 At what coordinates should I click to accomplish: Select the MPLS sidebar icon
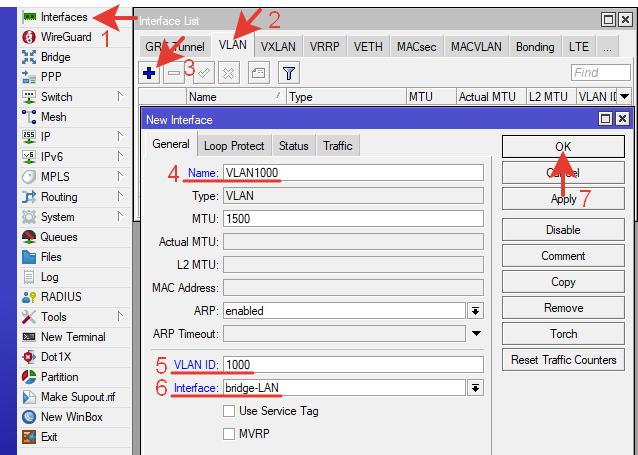coord(29,177)
